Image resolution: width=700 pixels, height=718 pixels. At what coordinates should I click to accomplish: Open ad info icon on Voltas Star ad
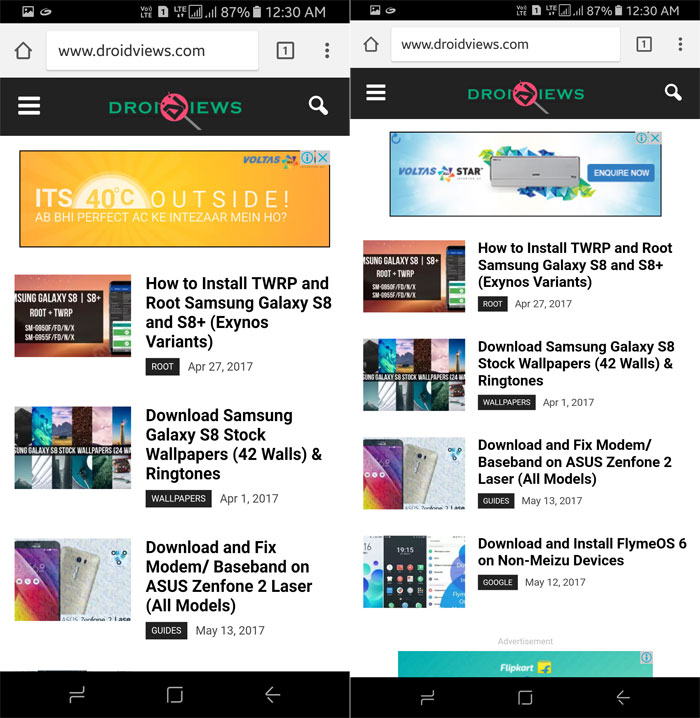pyautogui.click(x=641, y=138)
